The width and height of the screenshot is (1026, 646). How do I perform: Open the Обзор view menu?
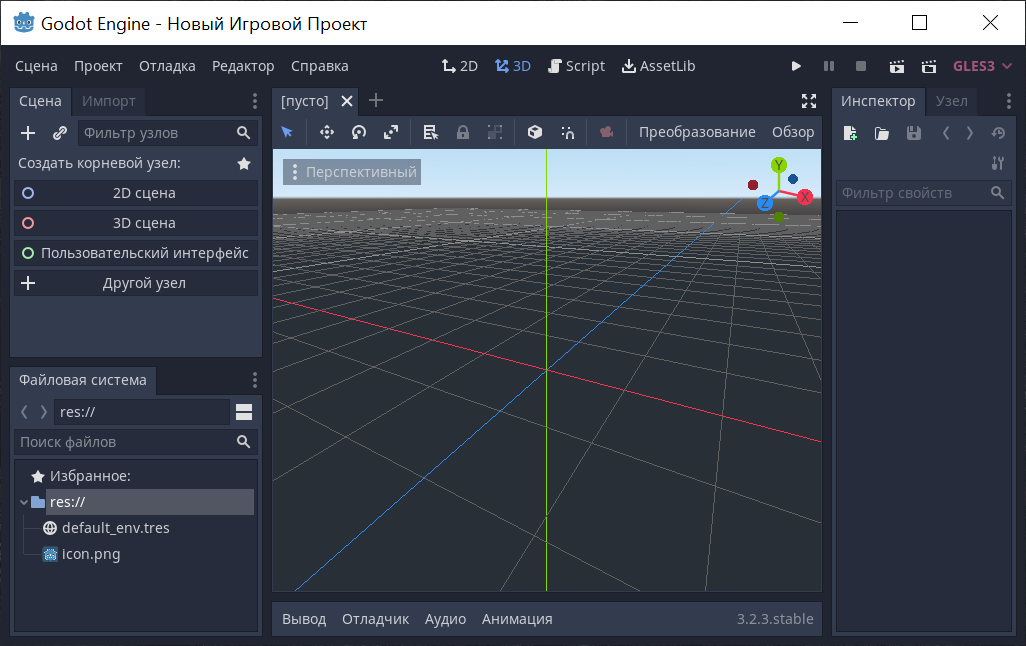click(x=793, y=132)
